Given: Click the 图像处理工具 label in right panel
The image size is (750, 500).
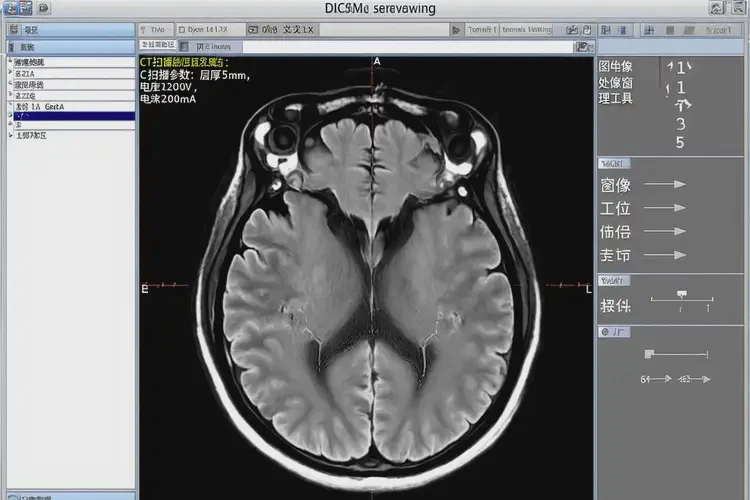Looking at the screenshot, I should tap(614, 82).
